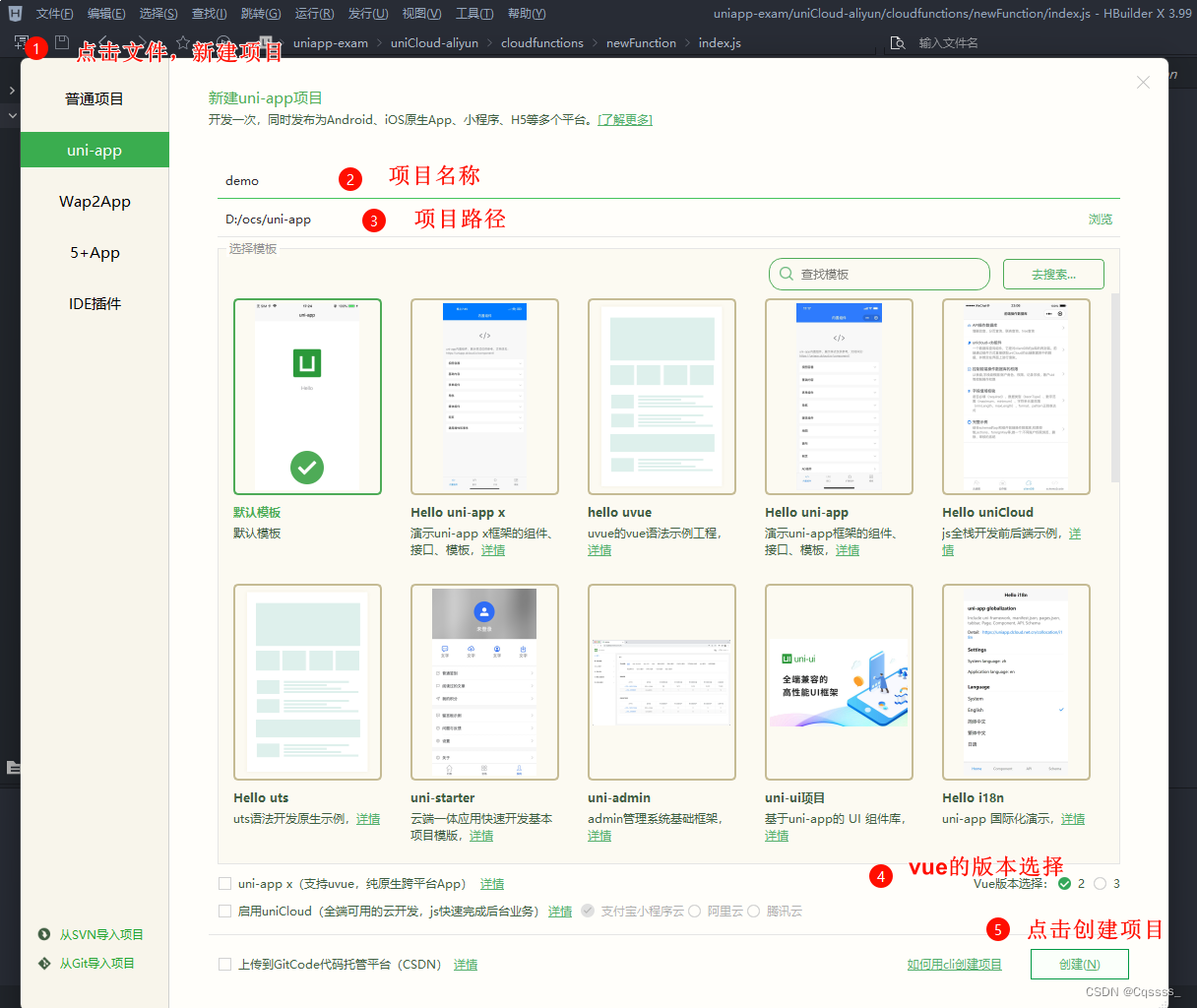Open the 运行(R) menu
This screenshot has width=1197, height=1008.
(x=314, y=14)
